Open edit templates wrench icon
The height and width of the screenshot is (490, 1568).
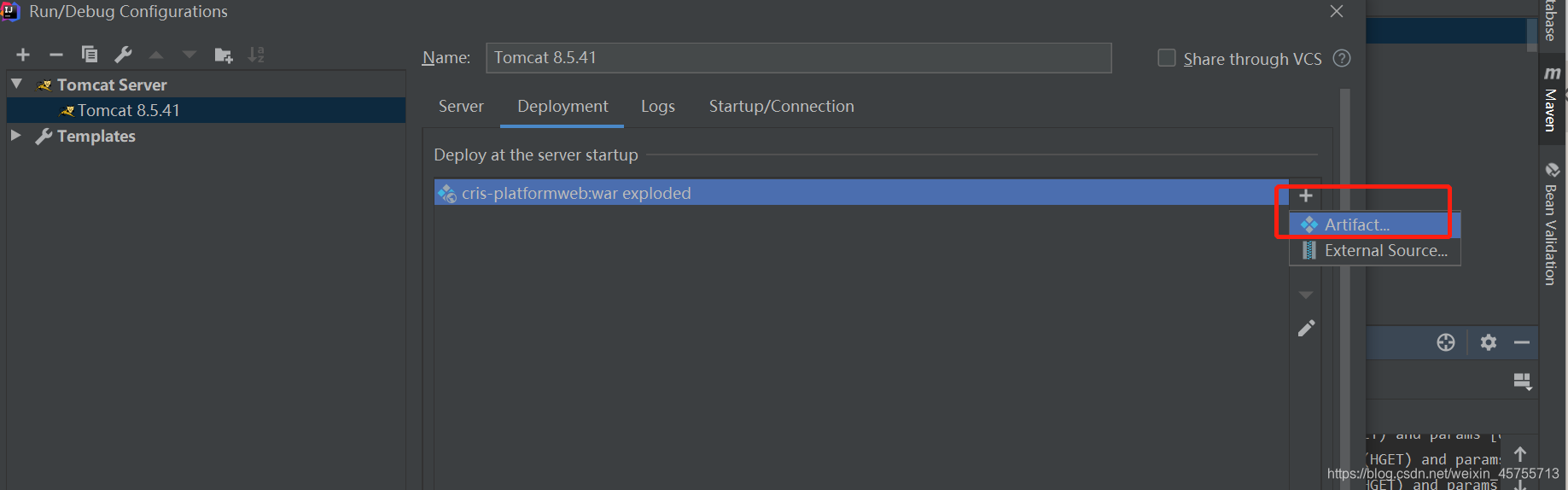click(124, 55)
